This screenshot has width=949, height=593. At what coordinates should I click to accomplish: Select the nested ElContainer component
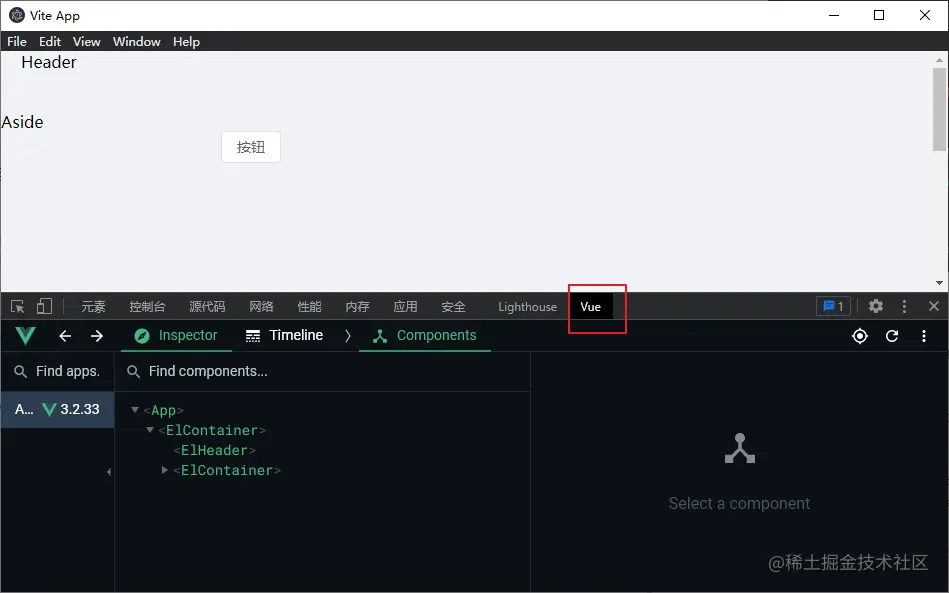(227, 470)
